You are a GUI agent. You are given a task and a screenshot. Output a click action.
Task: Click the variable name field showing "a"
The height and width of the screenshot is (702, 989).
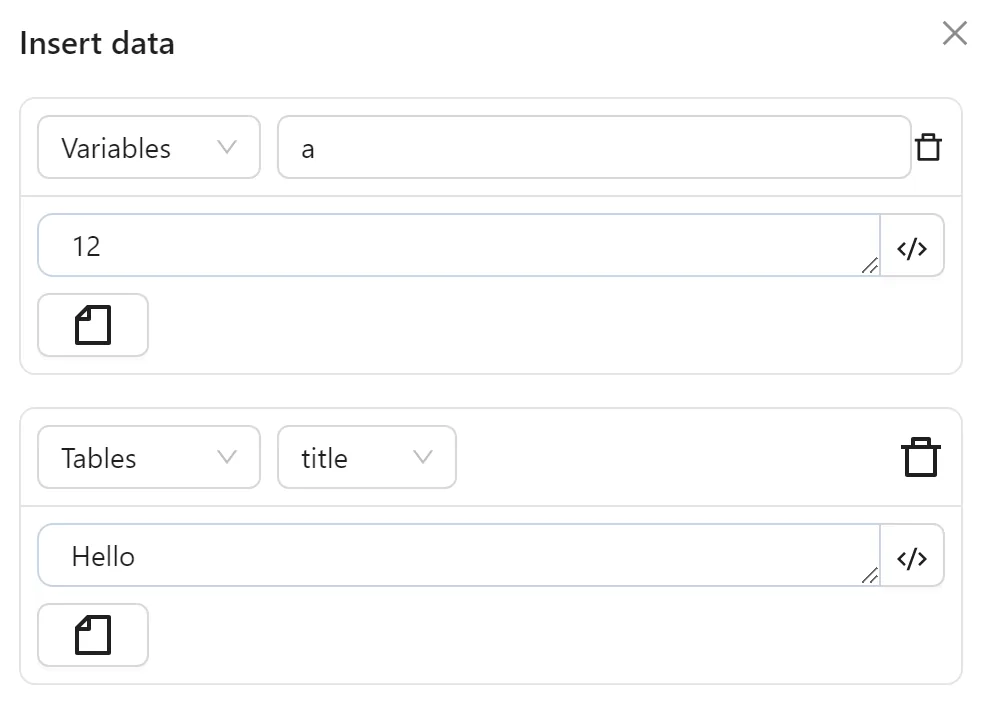point(594,147)
